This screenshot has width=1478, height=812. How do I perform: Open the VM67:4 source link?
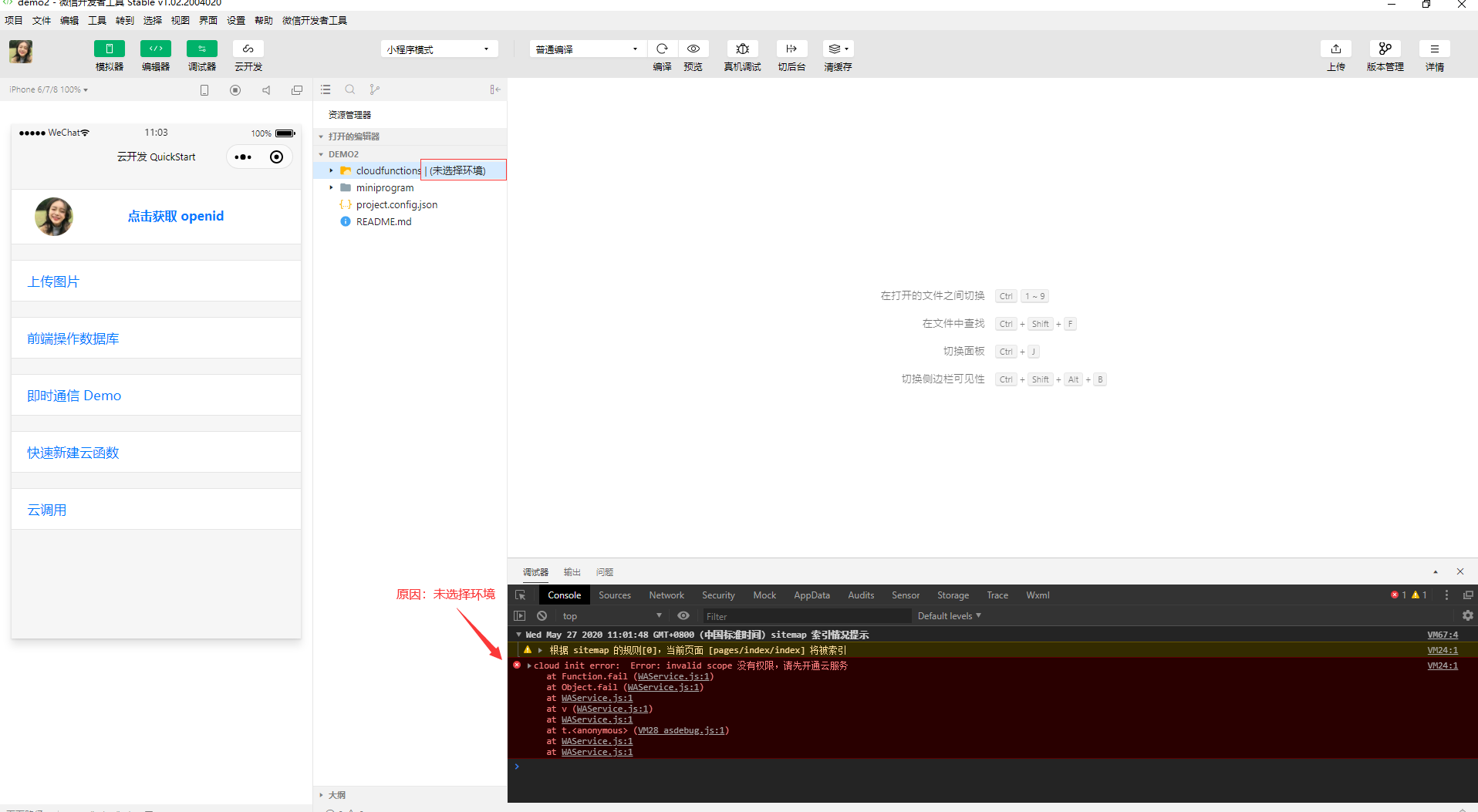[1443, 635]
